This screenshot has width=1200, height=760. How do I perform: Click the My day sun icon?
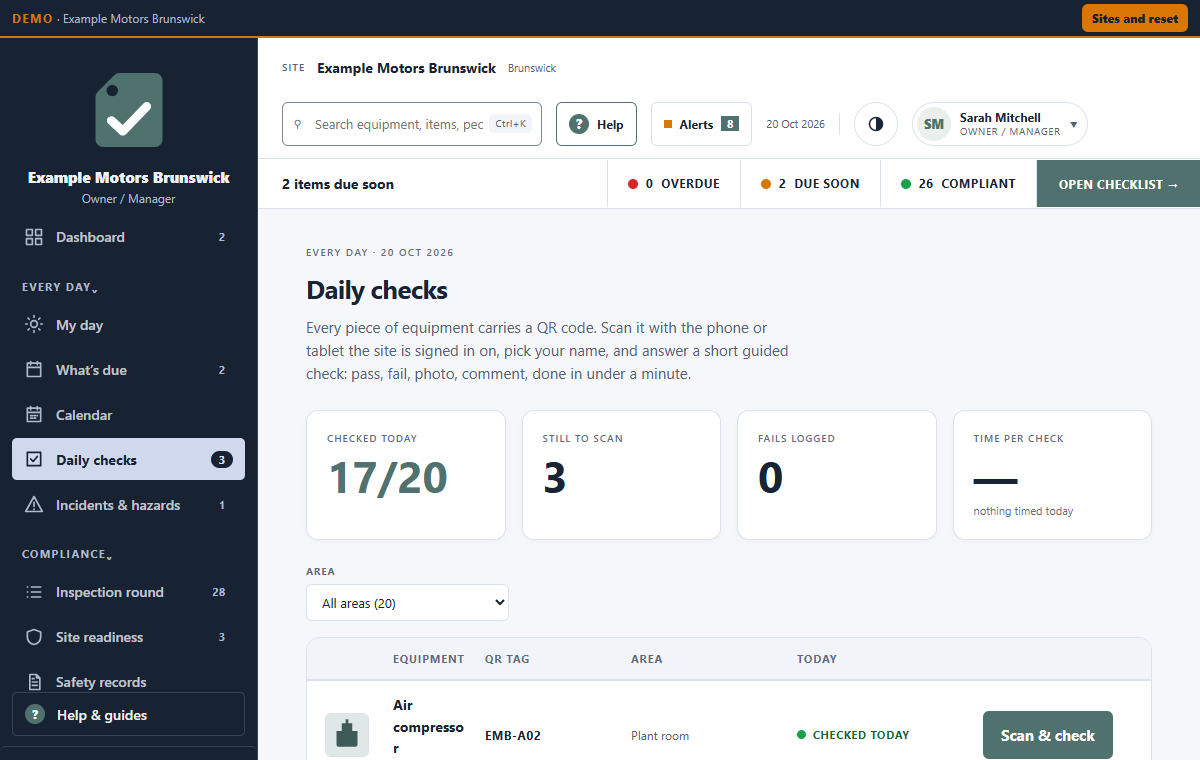pos(34,325)
